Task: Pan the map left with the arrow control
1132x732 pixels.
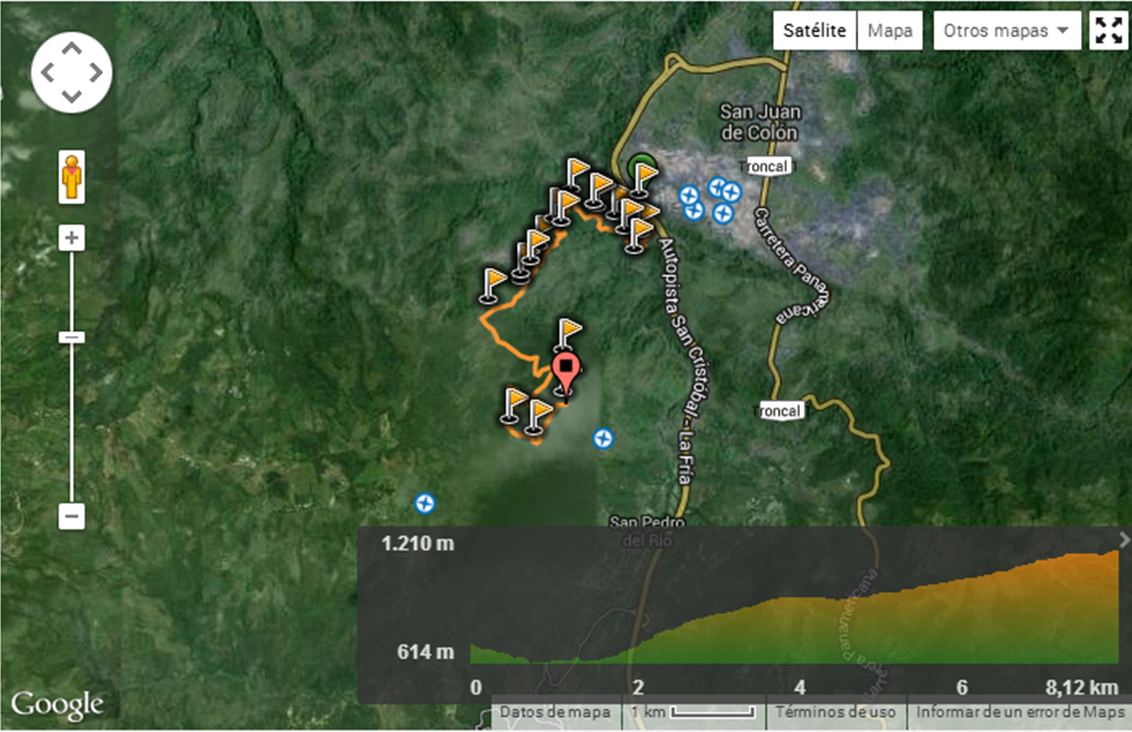Action: click(x=48, y=72)
